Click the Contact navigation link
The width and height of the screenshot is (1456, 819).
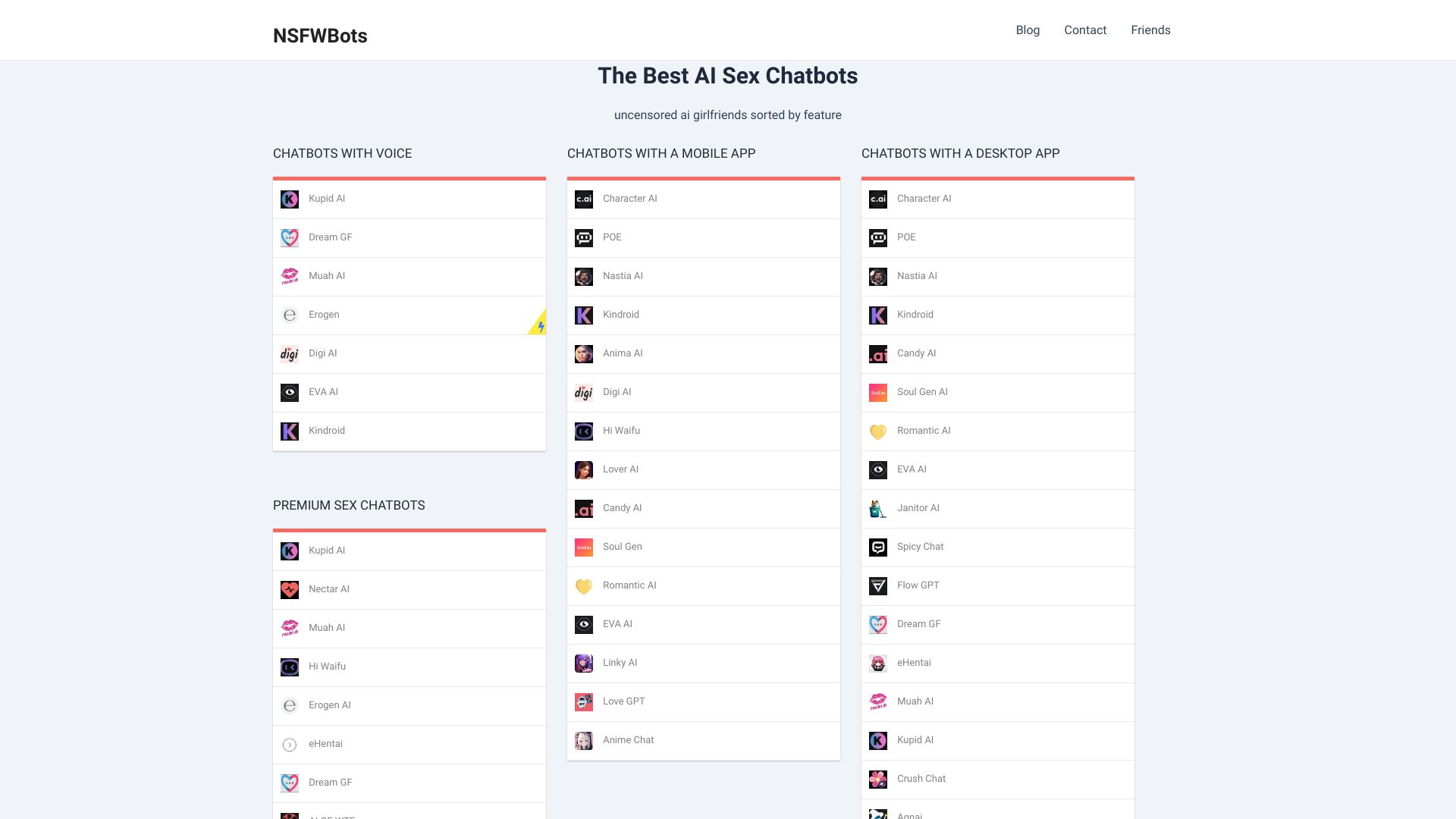1085,30
